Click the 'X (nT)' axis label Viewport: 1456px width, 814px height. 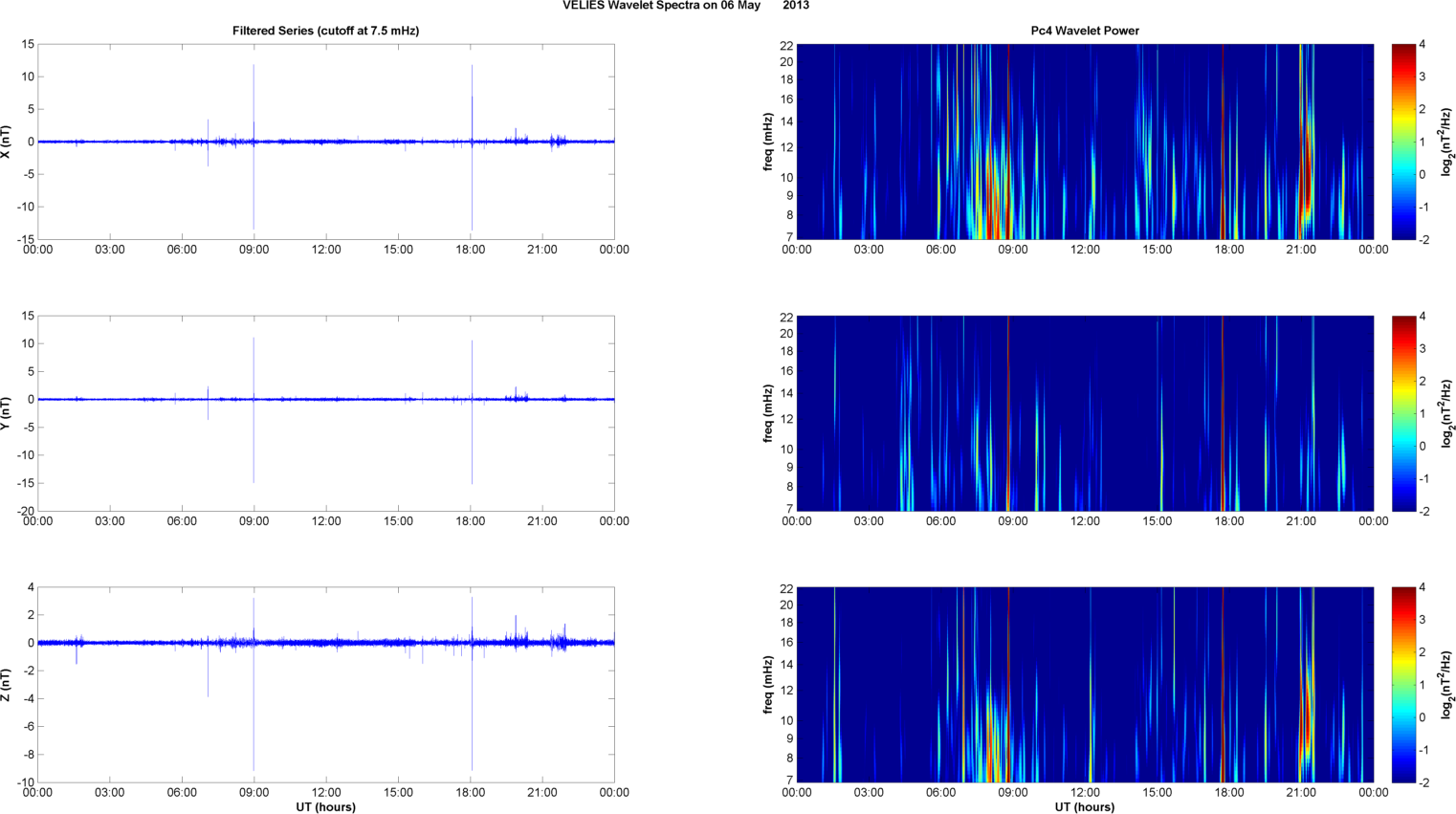tap(6, 142)
